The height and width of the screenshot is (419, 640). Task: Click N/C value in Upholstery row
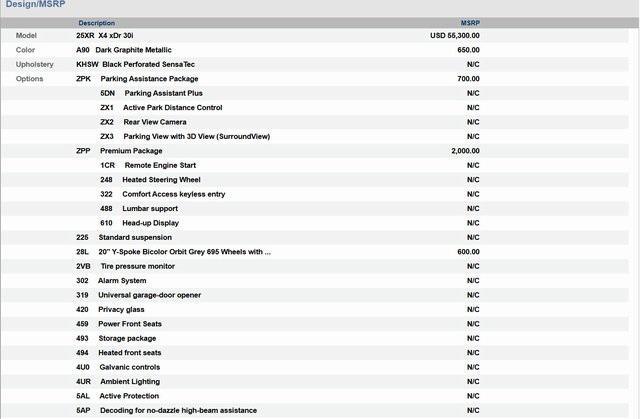click(473, 64)
